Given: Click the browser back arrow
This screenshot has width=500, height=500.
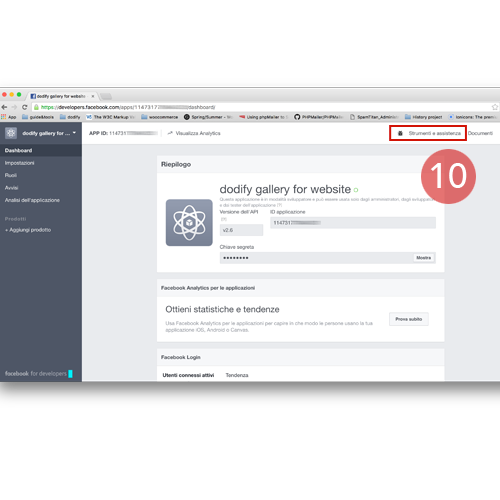Looking at the screenshot, I should [4, 107].
